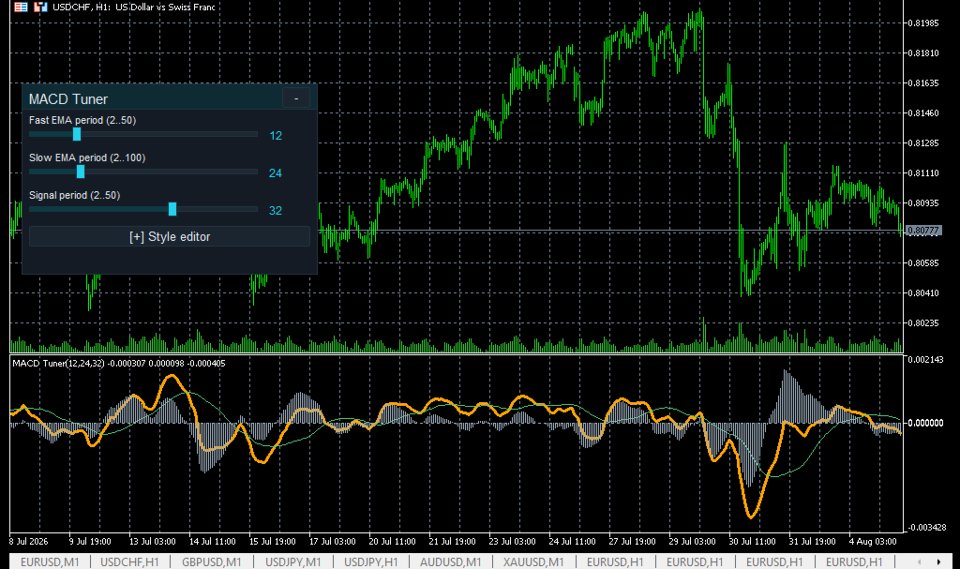The image size is (960, 569).
Task: Click the current price label 0.80777
Action: click(x=923, y=230)
